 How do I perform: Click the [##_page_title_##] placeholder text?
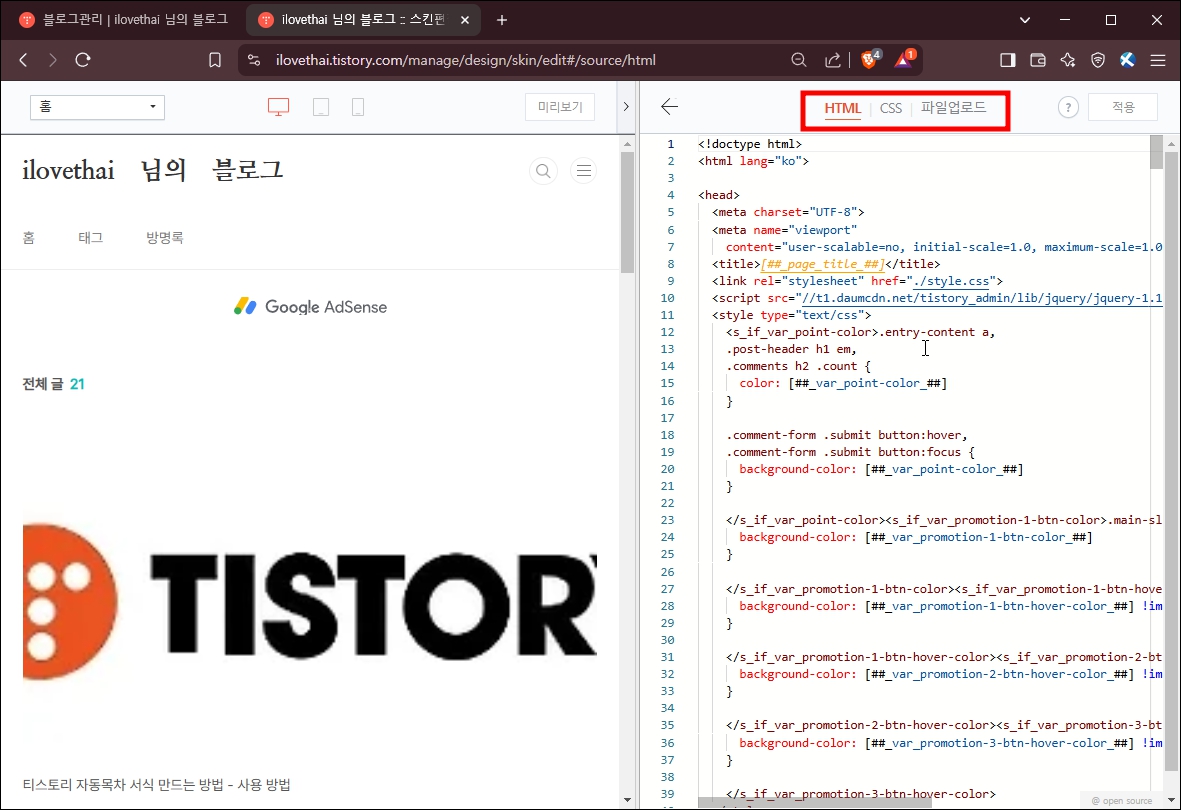click(x=822, y=264)
